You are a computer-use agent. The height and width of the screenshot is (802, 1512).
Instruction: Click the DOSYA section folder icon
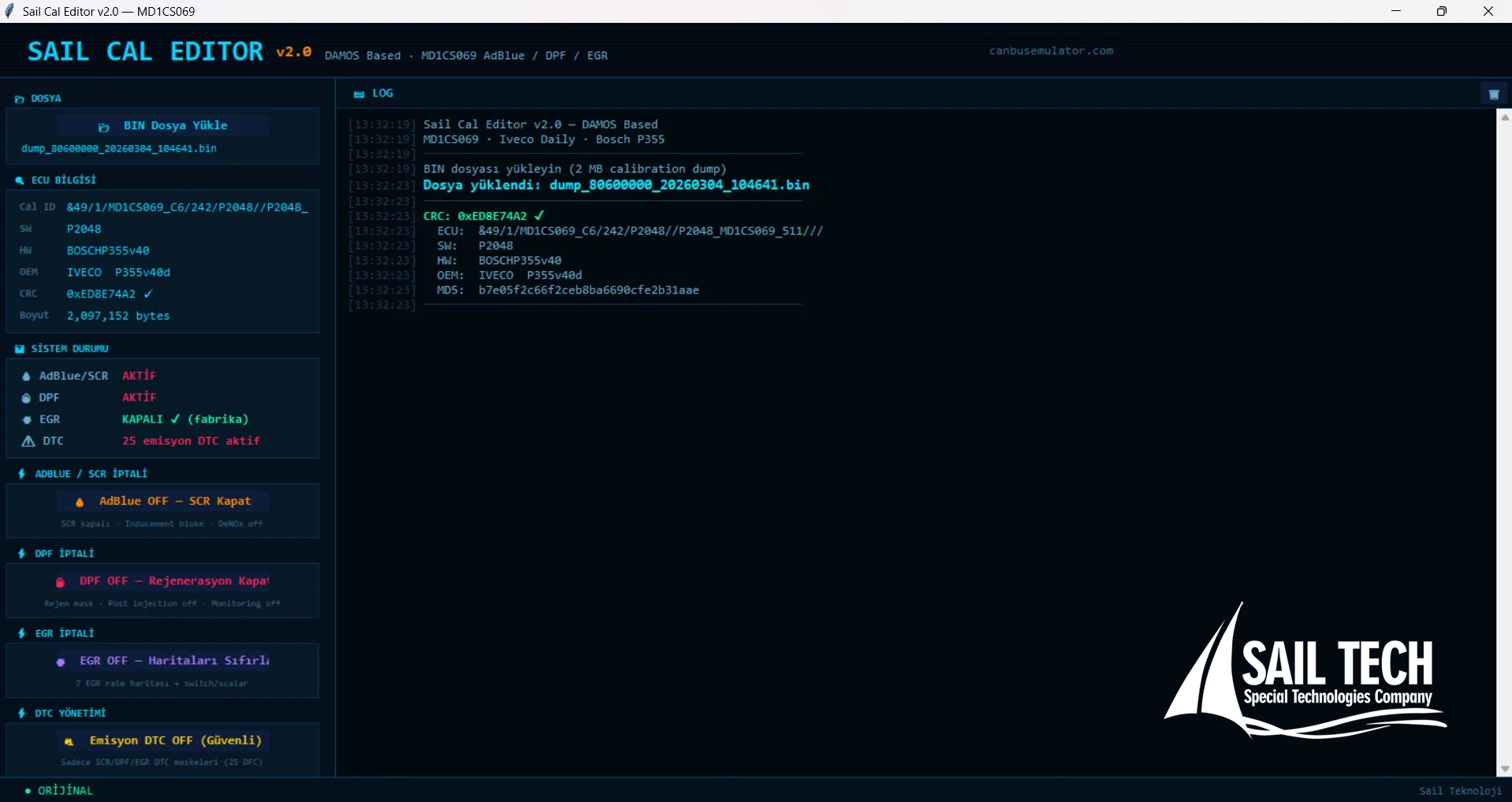tap(20, 99)
